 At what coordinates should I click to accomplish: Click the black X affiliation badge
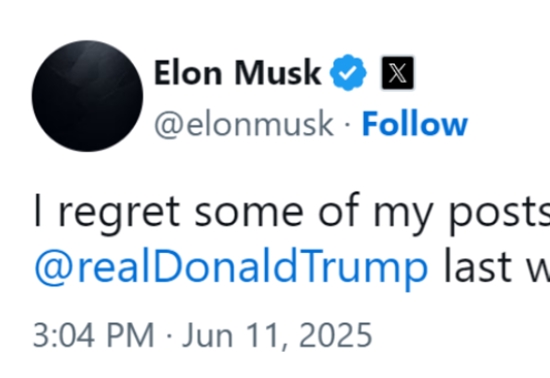(398, 73)
